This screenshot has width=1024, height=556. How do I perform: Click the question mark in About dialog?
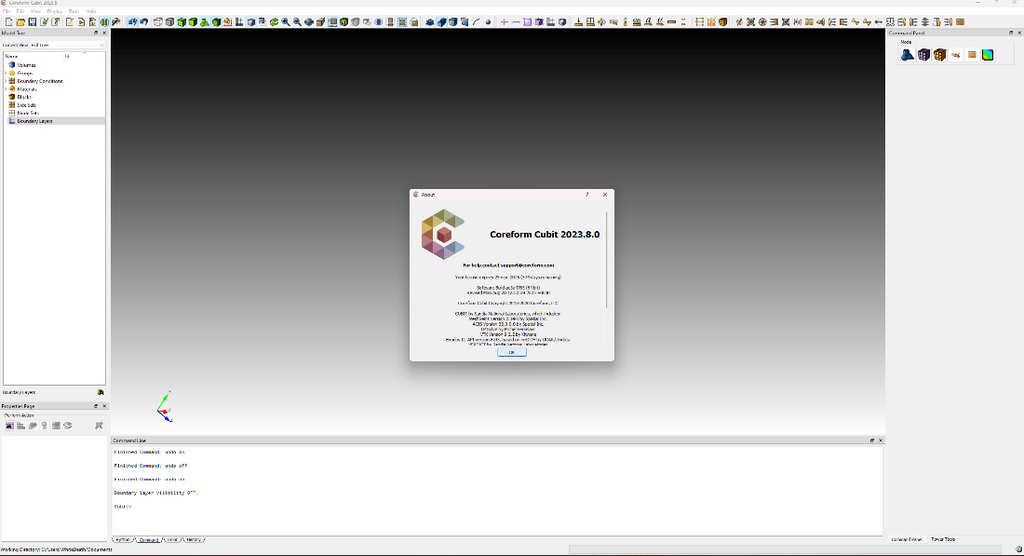pos(587,195)
